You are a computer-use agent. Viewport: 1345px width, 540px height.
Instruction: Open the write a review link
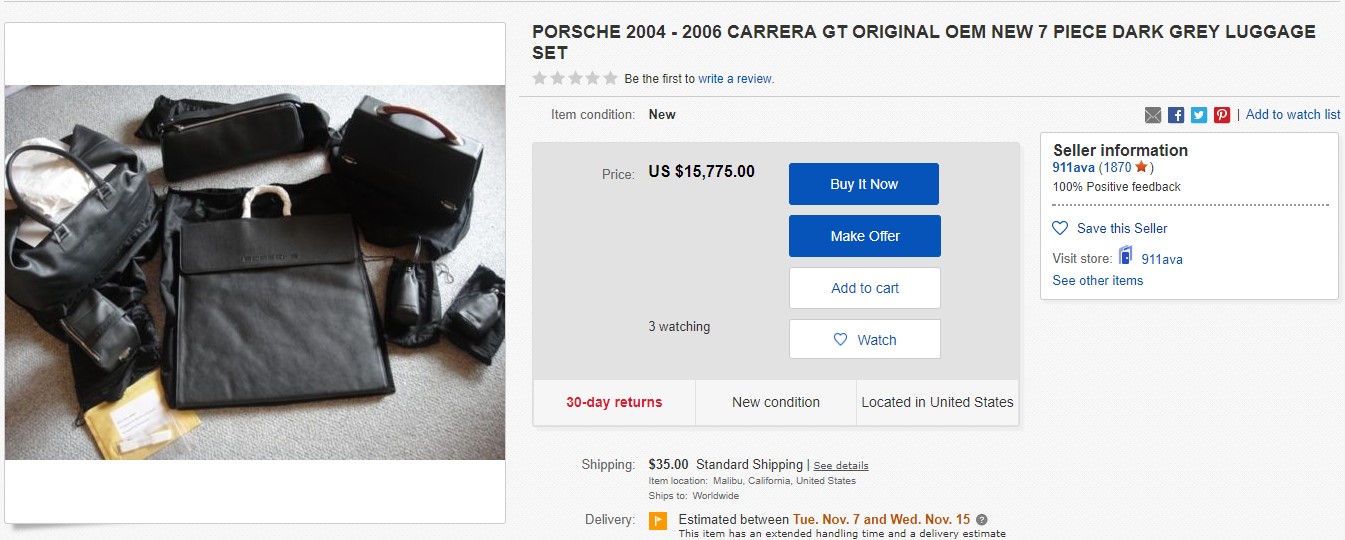(x=736, y=79)
